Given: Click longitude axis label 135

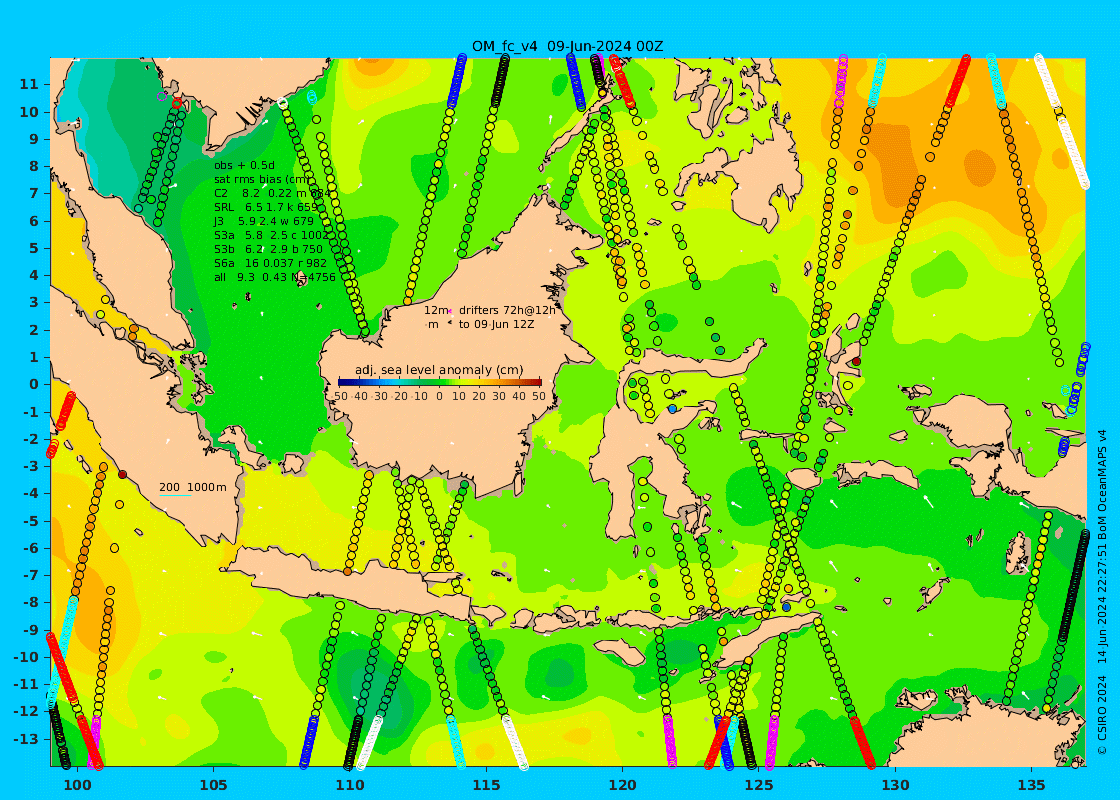Looking at the screenshot, I should (1031, 785).
